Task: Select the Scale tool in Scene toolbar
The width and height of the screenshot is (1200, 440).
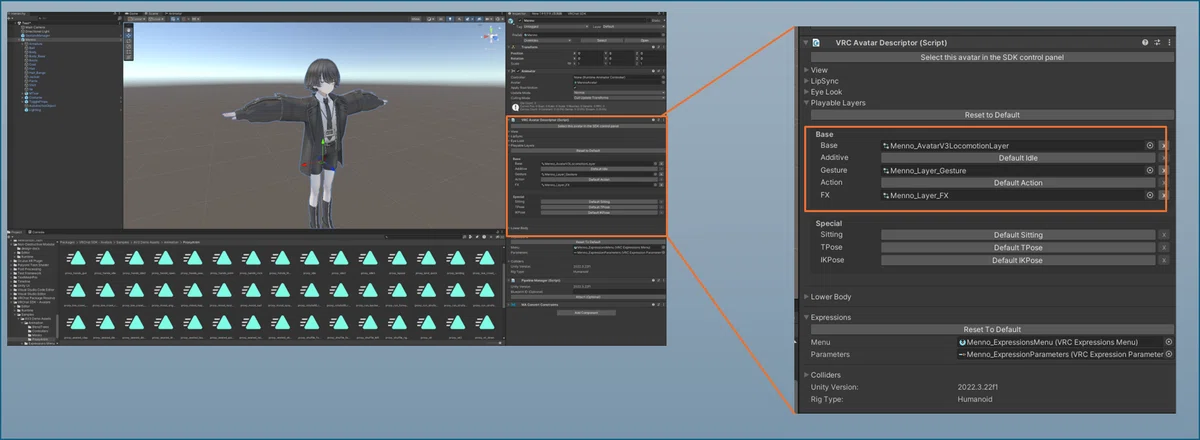Action: (x=129, y=45)
